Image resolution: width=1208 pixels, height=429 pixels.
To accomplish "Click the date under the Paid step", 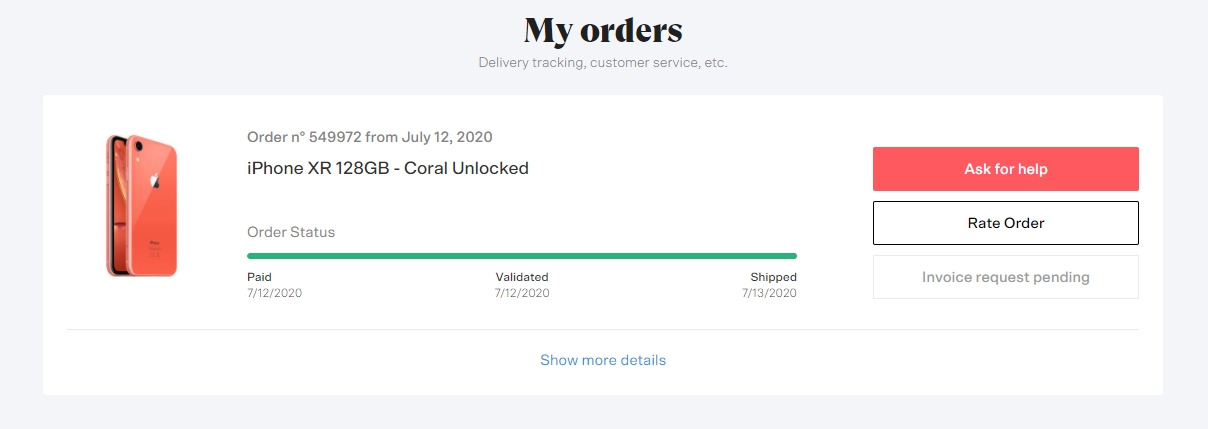I will [x=274, y=293].
